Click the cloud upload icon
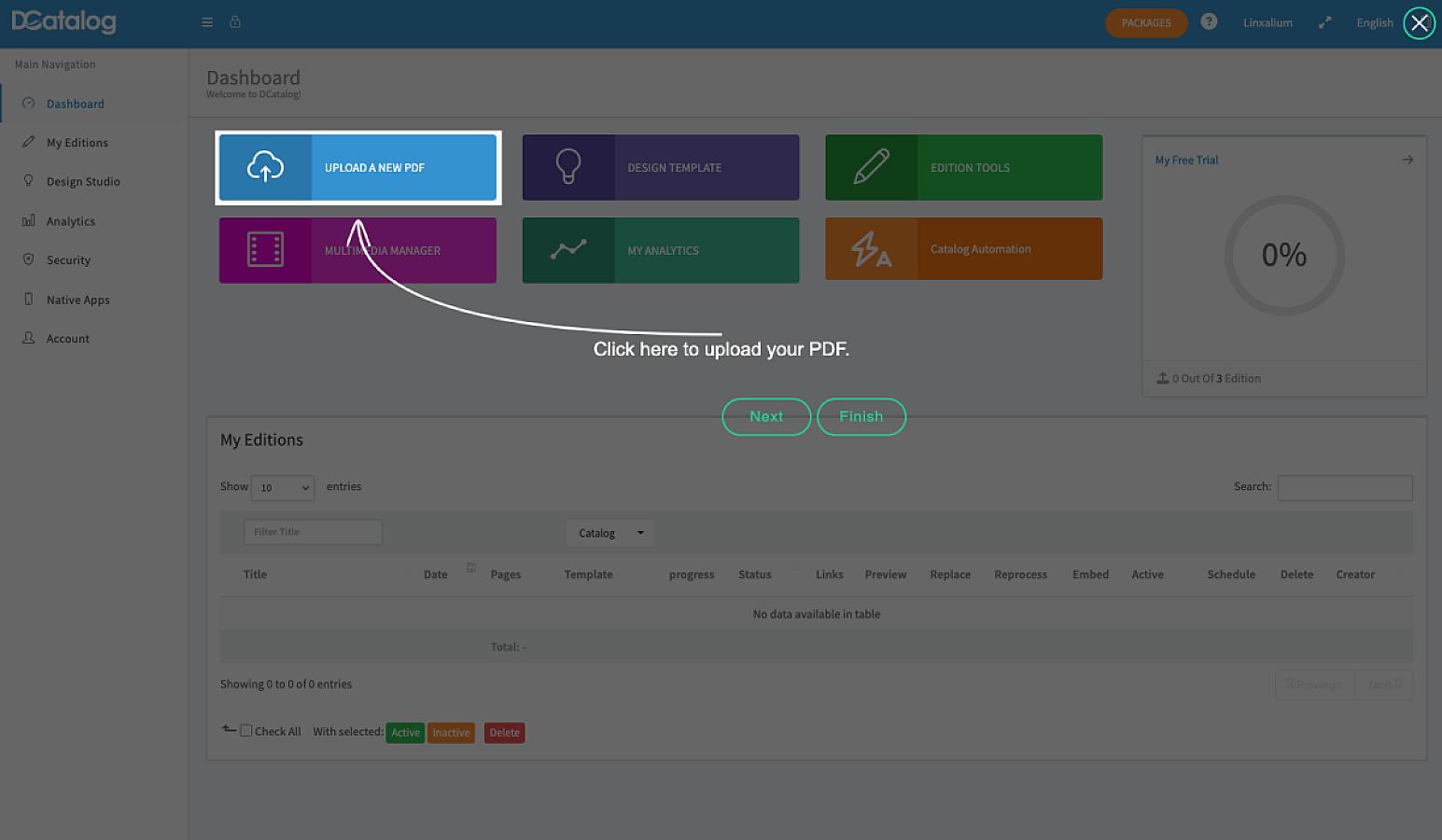 point(265,167)
